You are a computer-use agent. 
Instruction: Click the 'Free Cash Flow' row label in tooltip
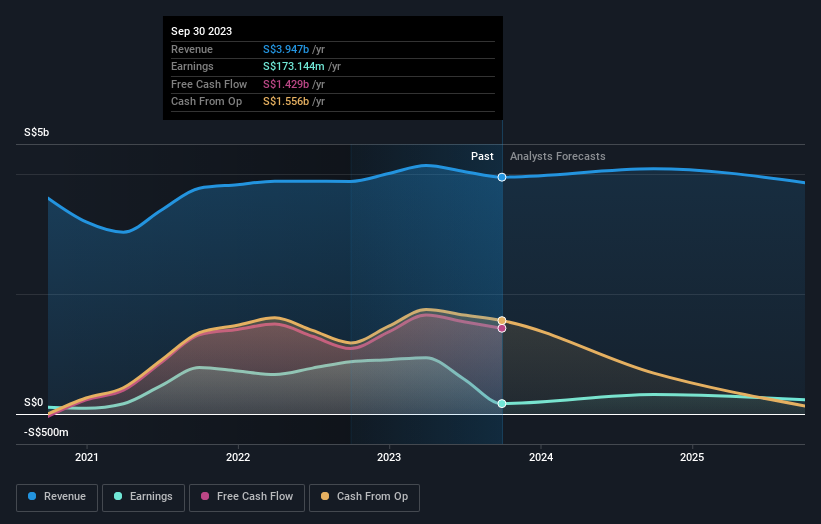point(209,84)
